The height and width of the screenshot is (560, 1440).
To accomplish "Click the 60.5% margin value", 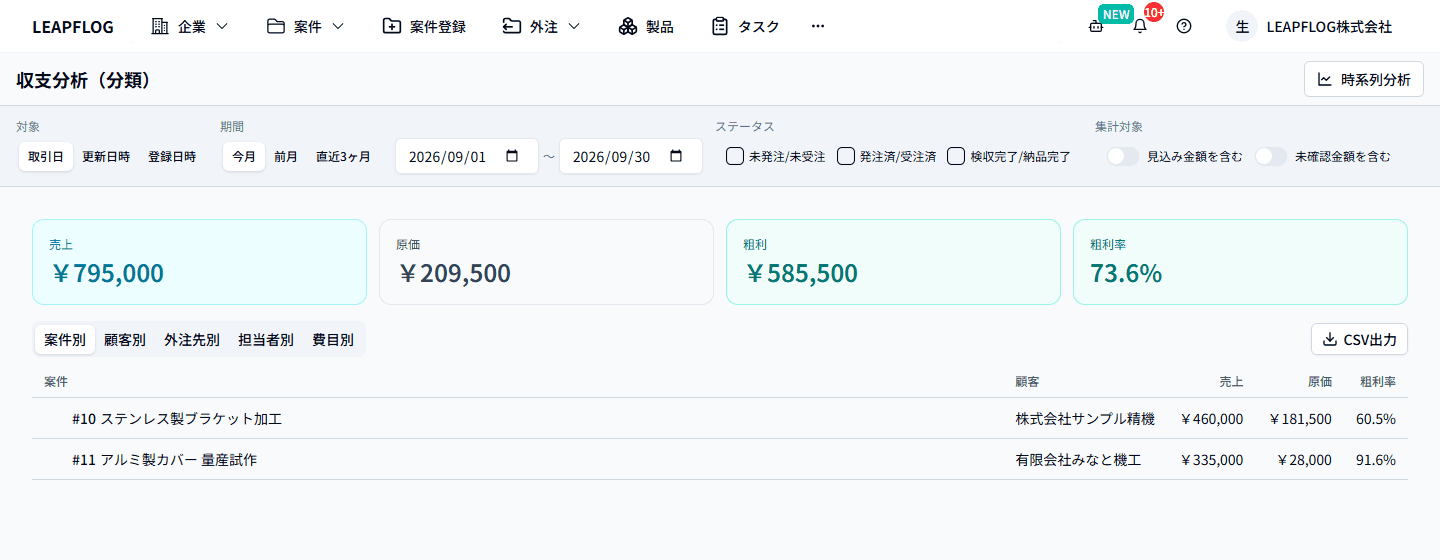I will (1376, 418).
